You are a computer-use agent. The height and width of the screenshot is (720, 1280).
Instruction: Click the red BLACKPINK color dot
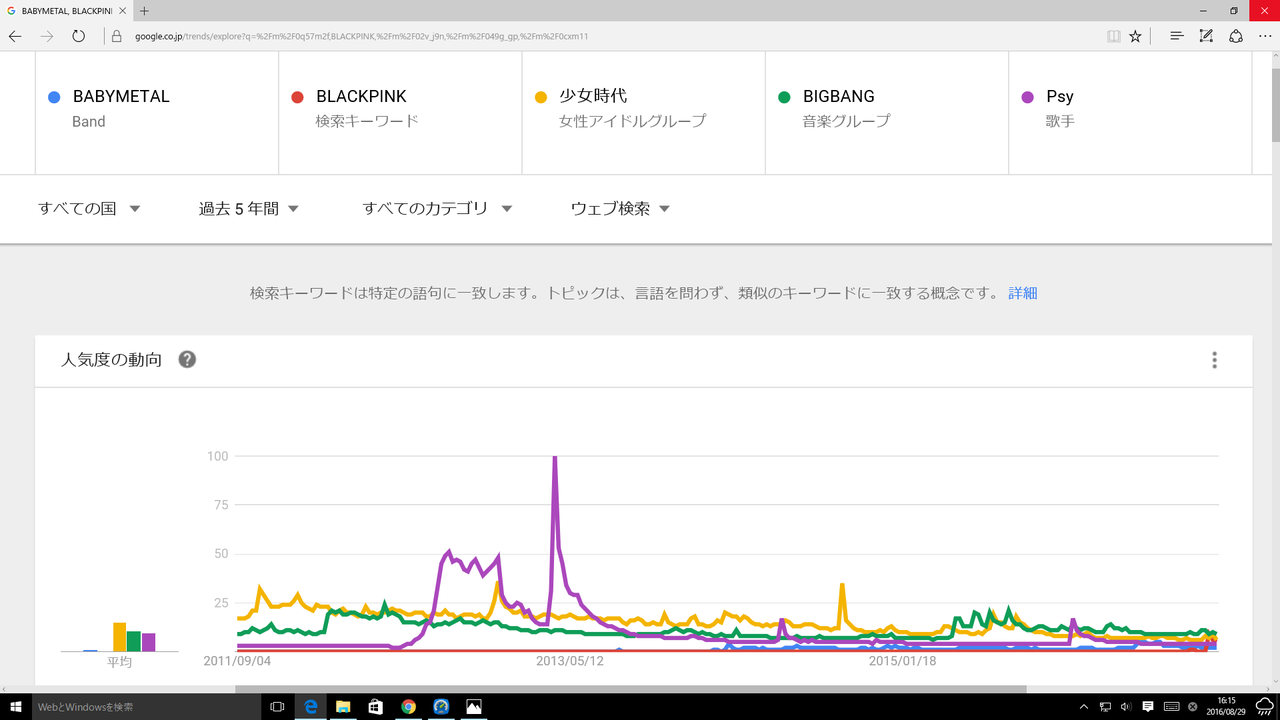coord(297,97)
